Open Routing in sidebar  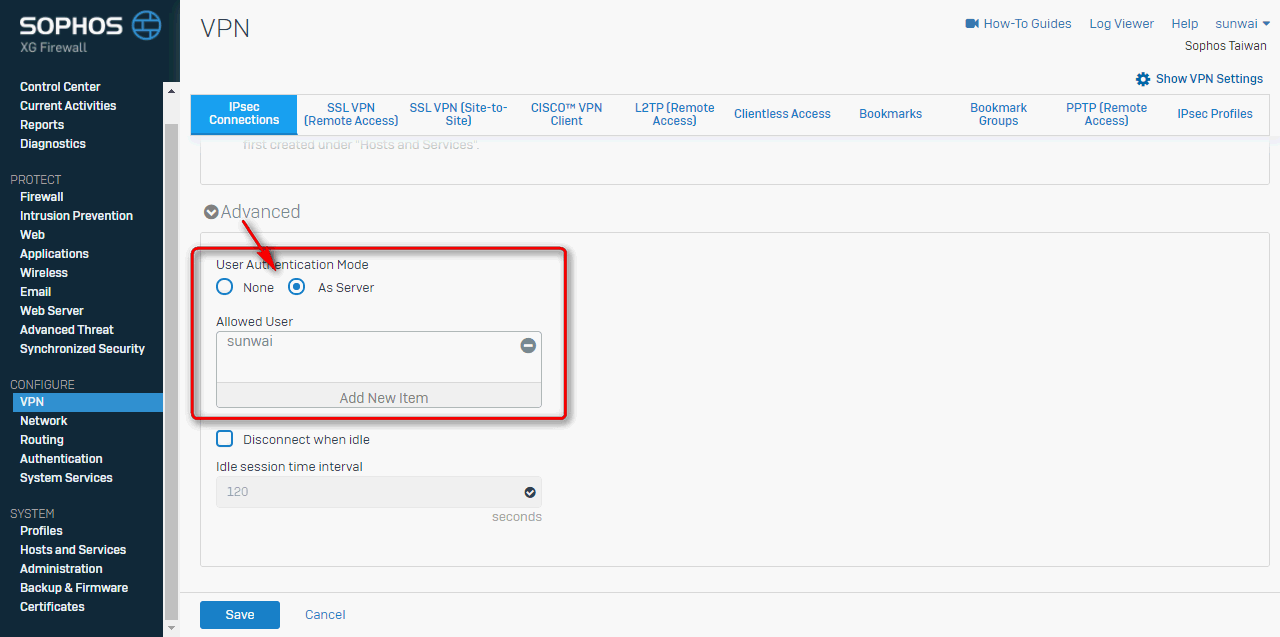(x=42, y=440)
